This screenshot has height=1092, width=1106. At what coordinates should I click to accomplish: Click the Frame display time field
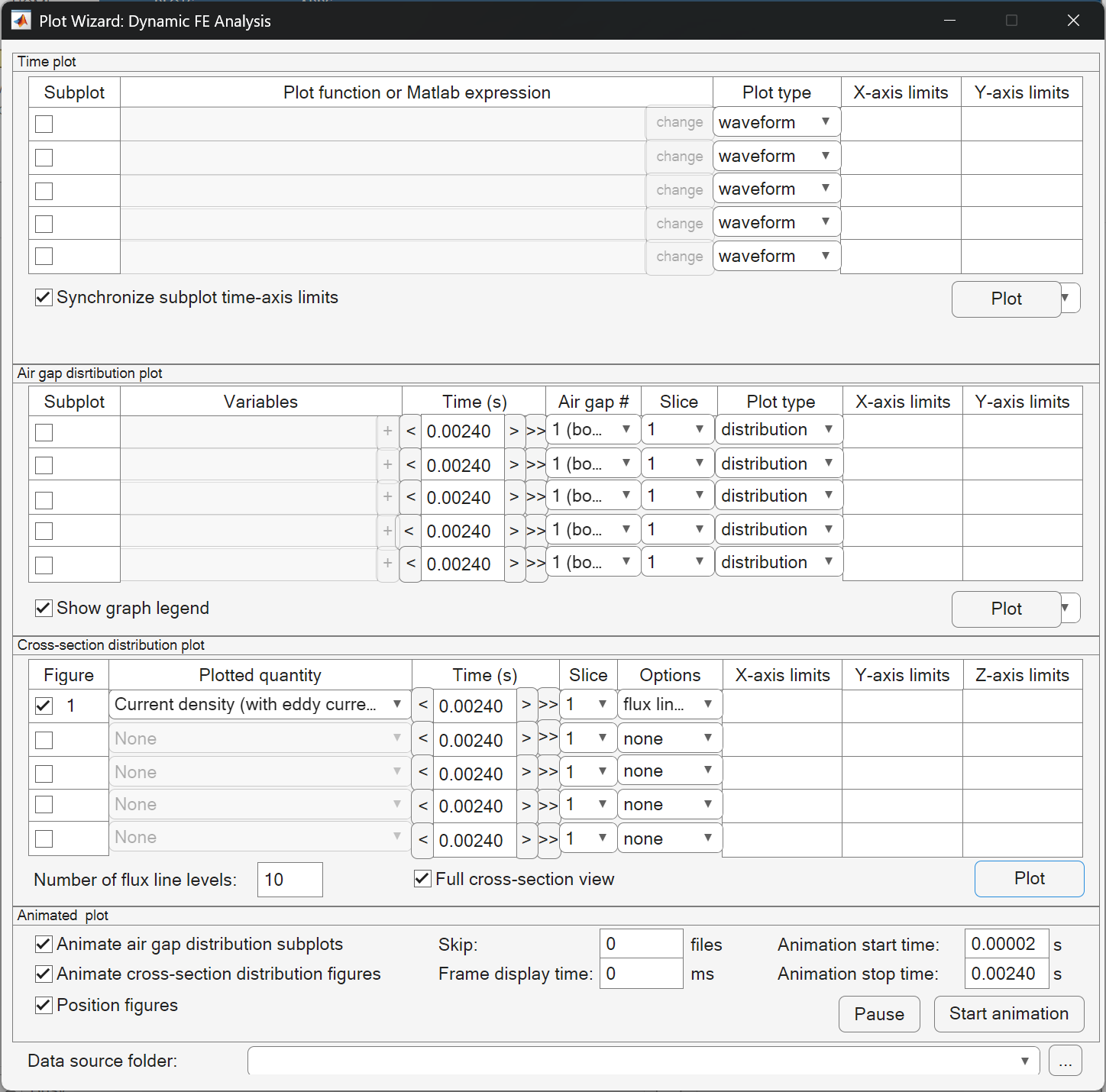coord(642,974)
